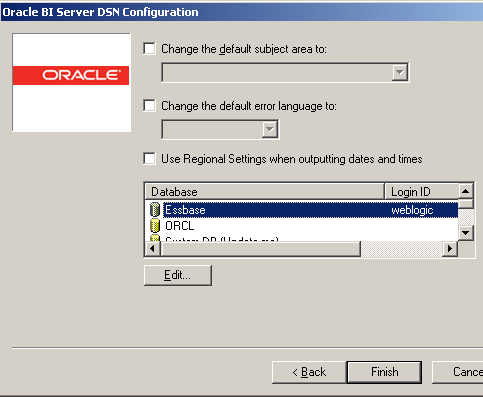Click the partially visible third database icon

pyautogui.click(x=155, y=238)
